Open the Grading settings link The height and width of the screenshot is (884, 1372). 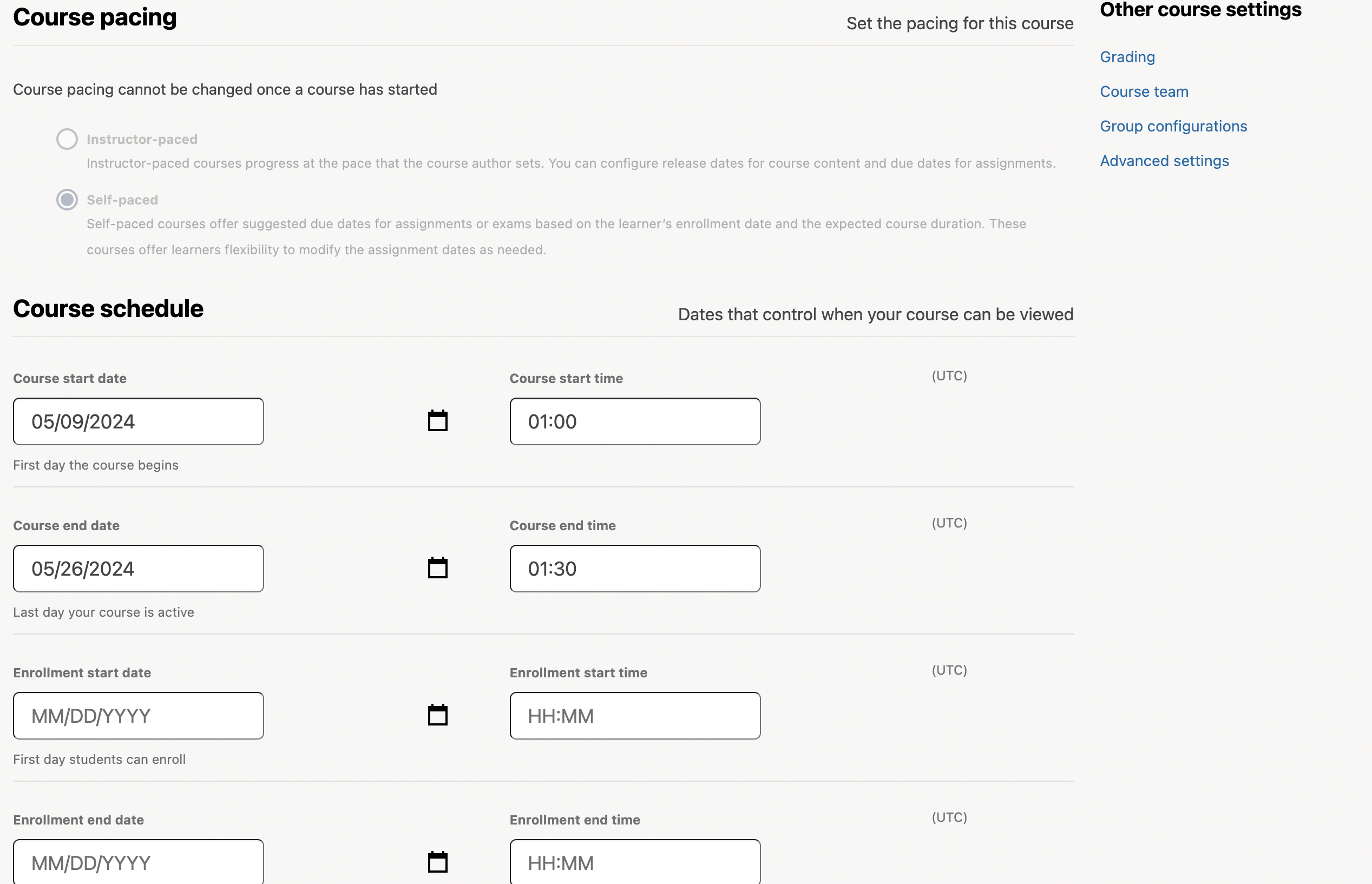[1127, 57]
